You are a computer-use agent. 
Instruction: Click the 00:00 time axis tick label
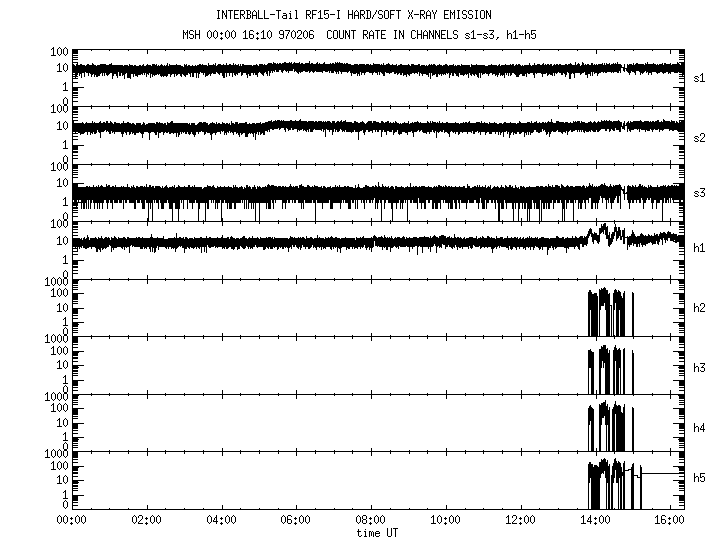pyautogui.click(x=71, y=520)
